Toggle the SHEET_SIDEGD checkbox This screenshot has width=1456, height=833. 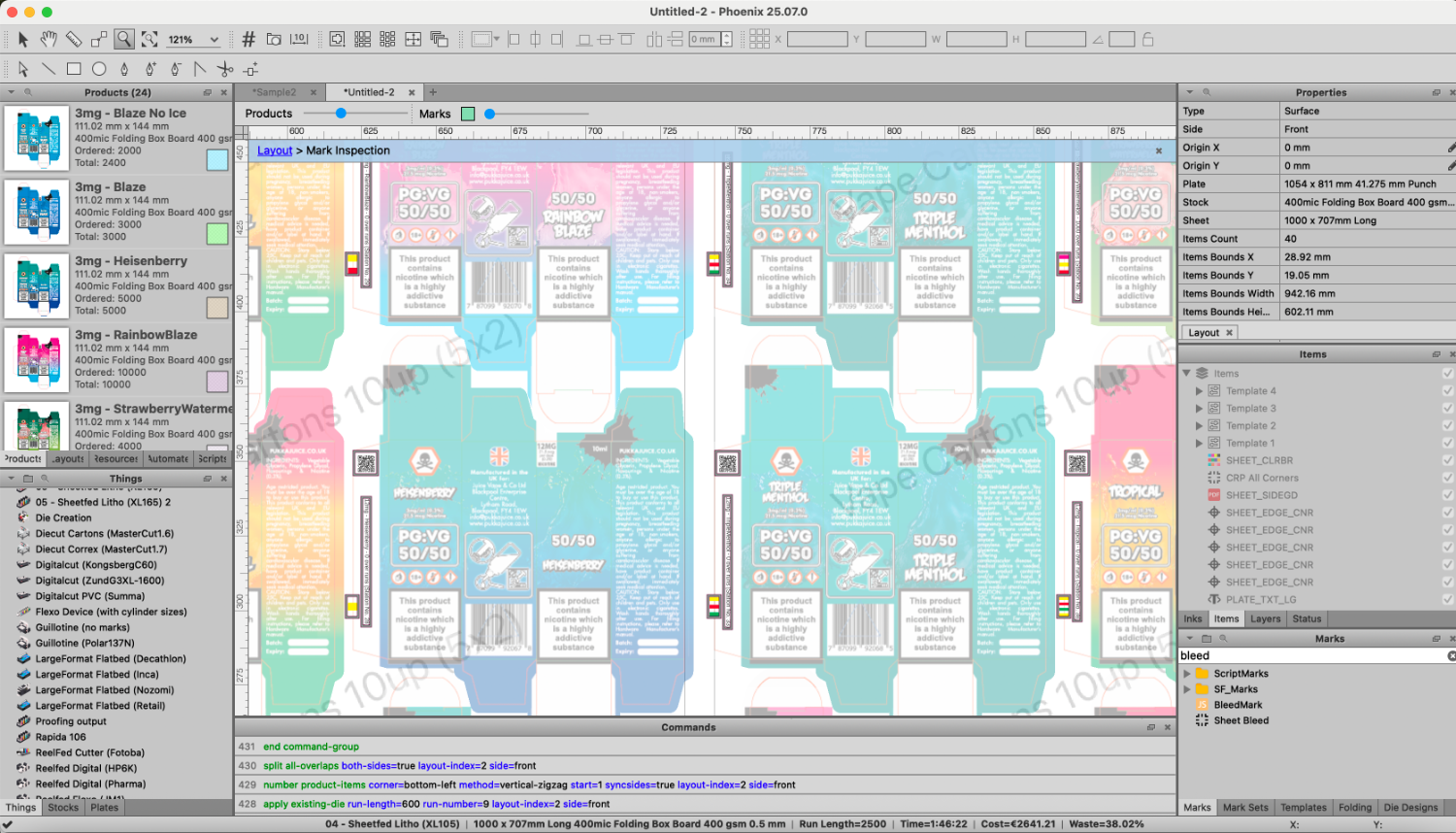pyautogui.click(x=1447, y=495)
